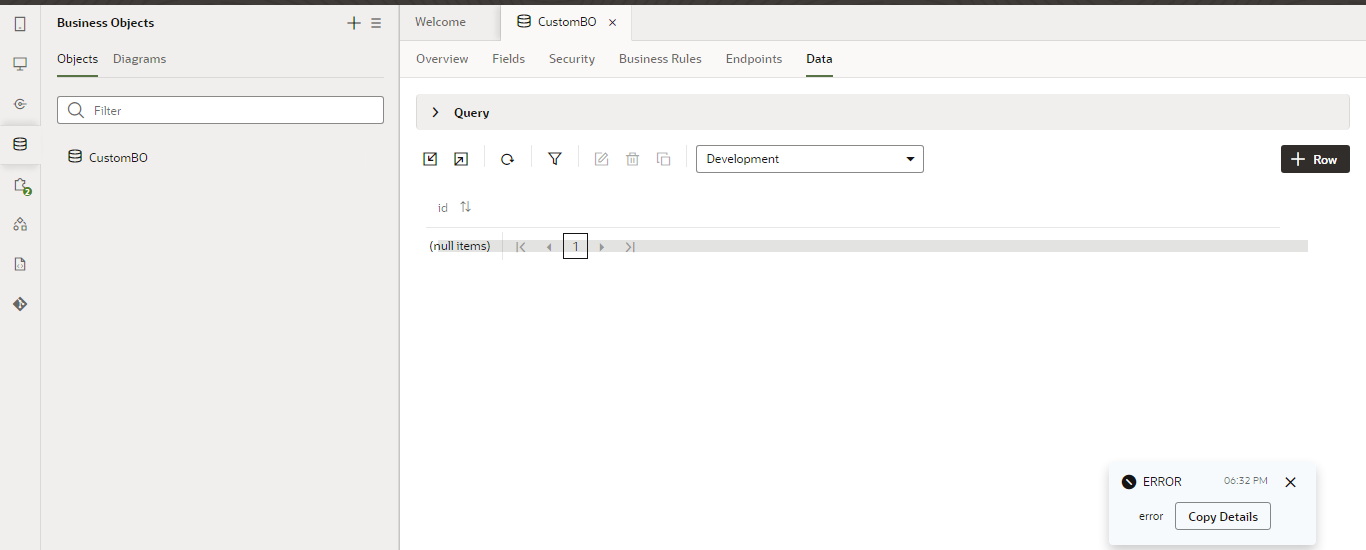1366x550 pixels.
Task: Open the Mobile Applications navigator icon
Action: [x=20, y=24]
